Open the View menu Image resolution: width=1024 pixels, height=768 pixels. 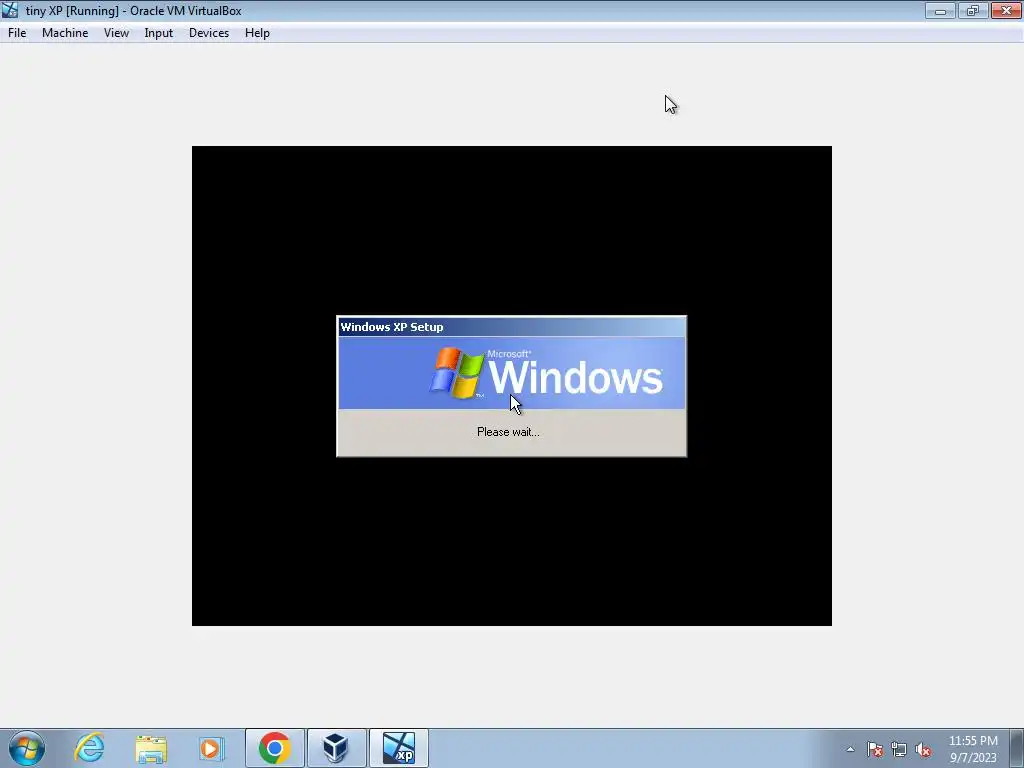116,33
